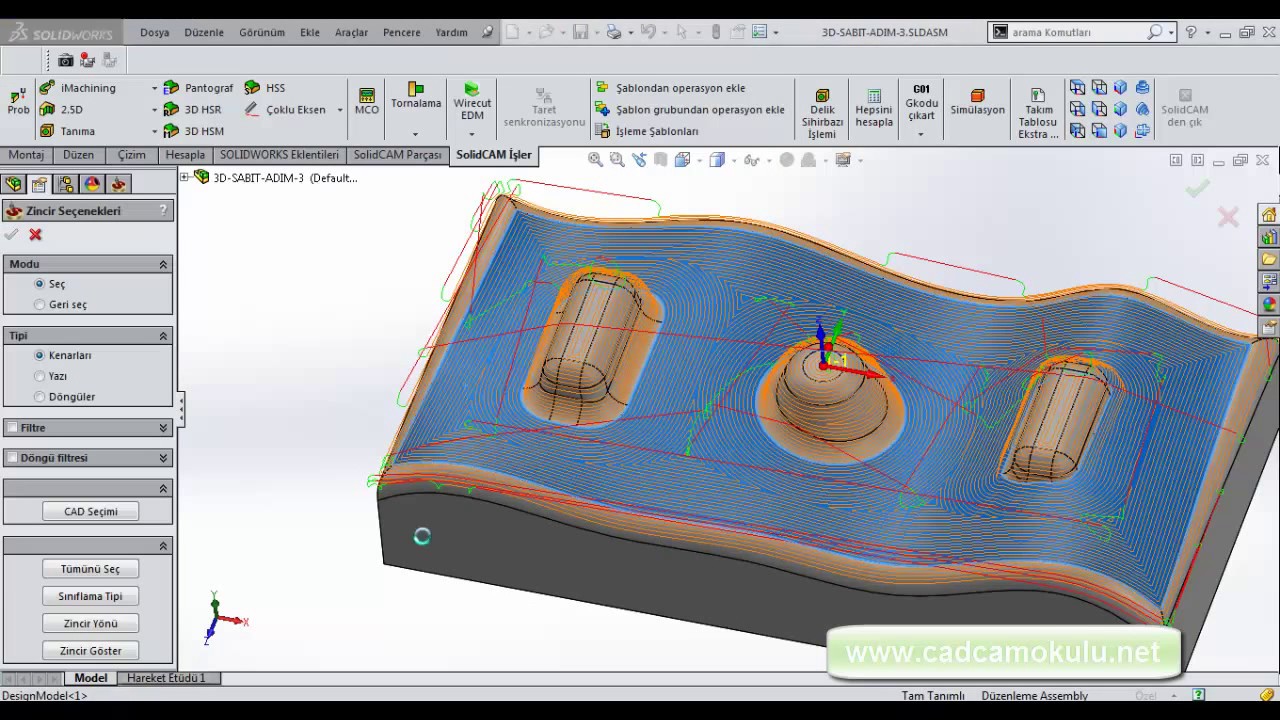1280x720 pixels.
Task: Collapse the Tipi section
Action: (163, 336)
